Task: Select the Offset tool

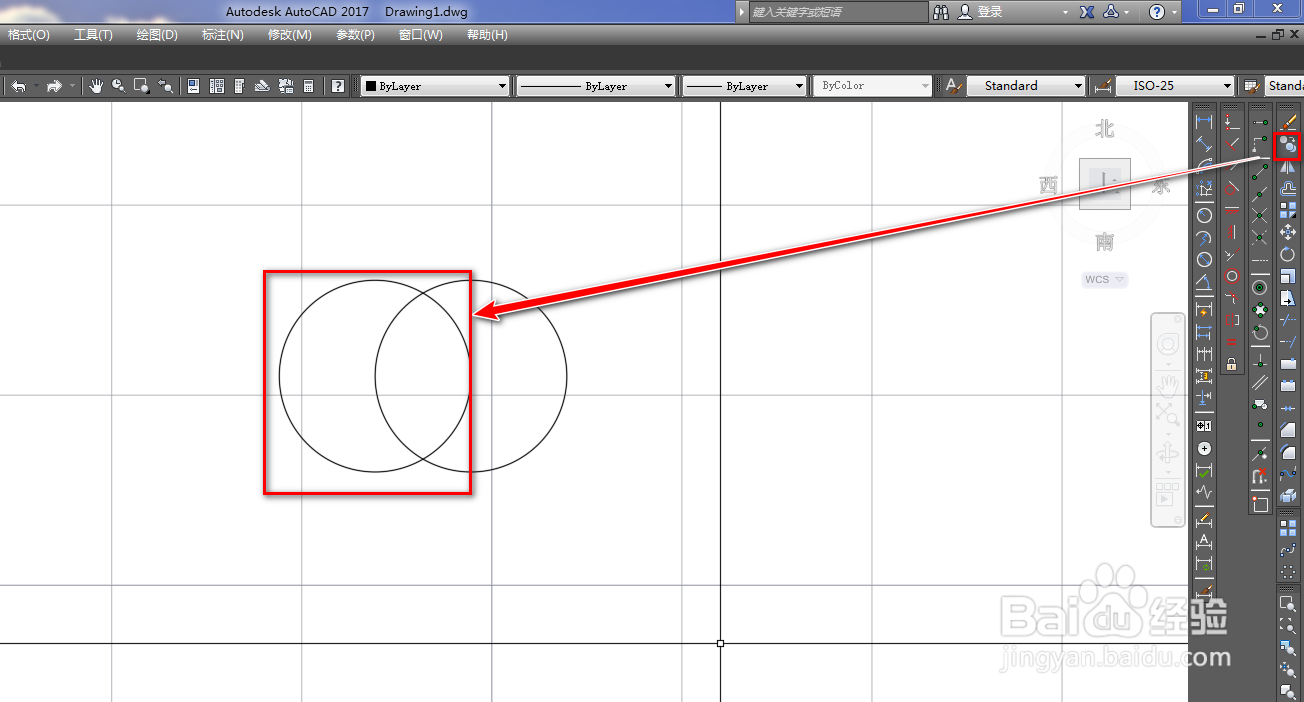Action: (x=1288, y=189)
